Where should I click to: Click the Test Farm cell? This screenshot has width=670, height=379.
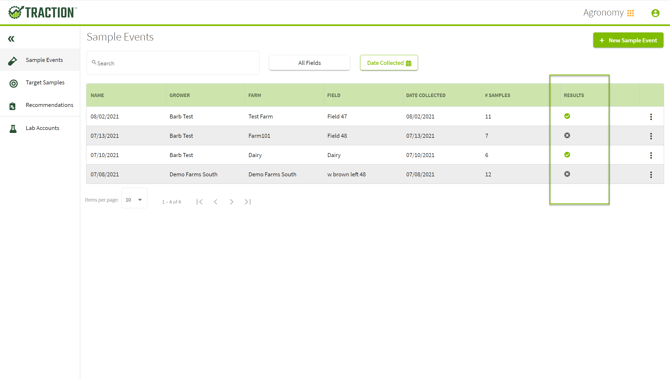coord(261,116)
